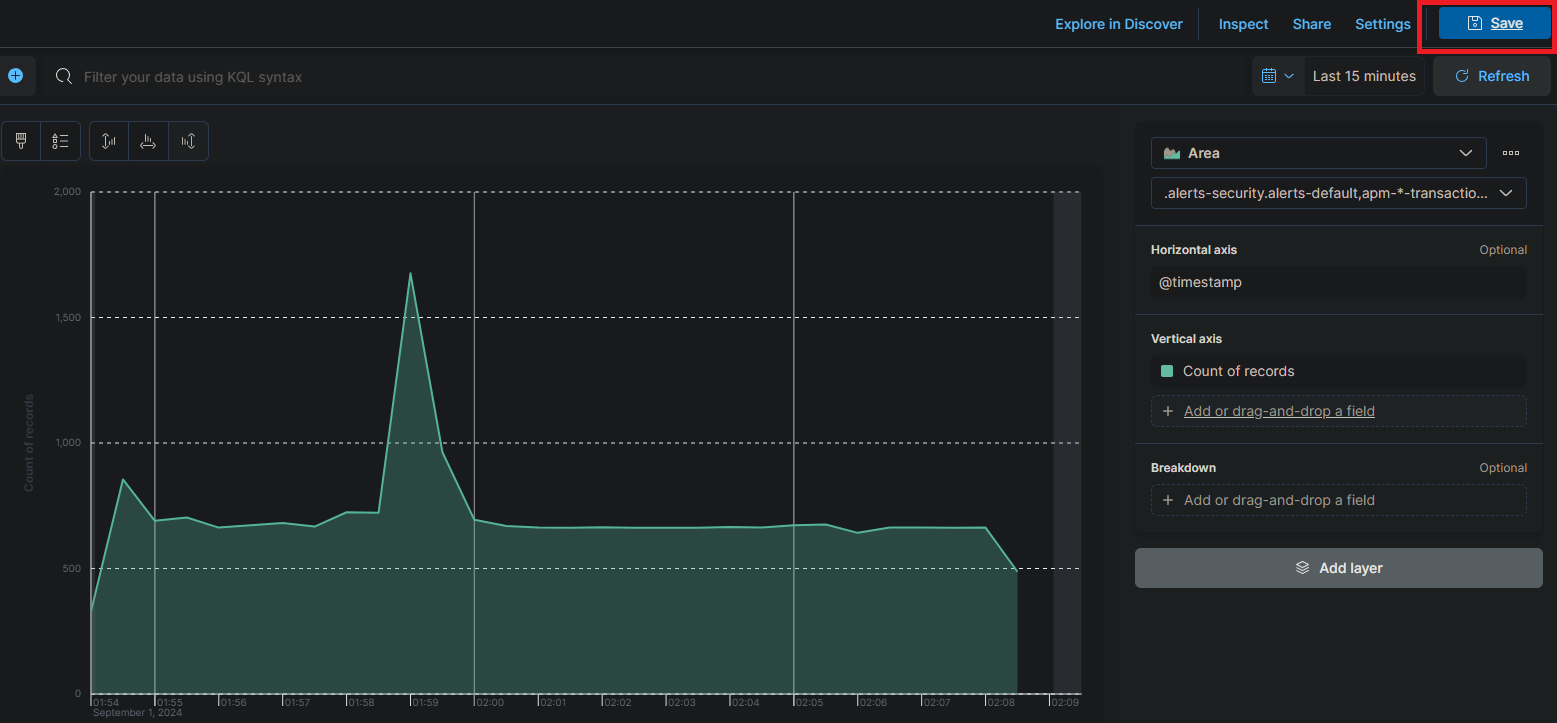Click the calendar quick-select icon
This screenshot has width=1557, height=723.
point(1277,76)
